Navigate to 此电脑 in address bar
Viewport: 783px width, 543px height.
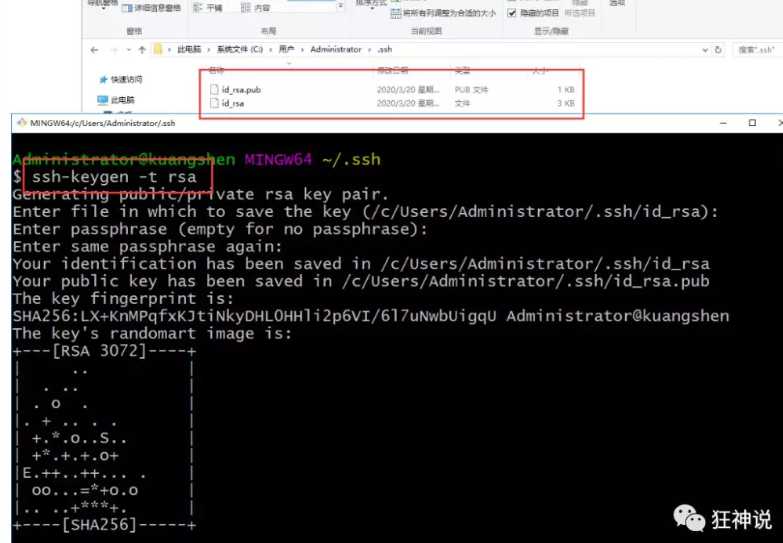(x=189, y=49)
